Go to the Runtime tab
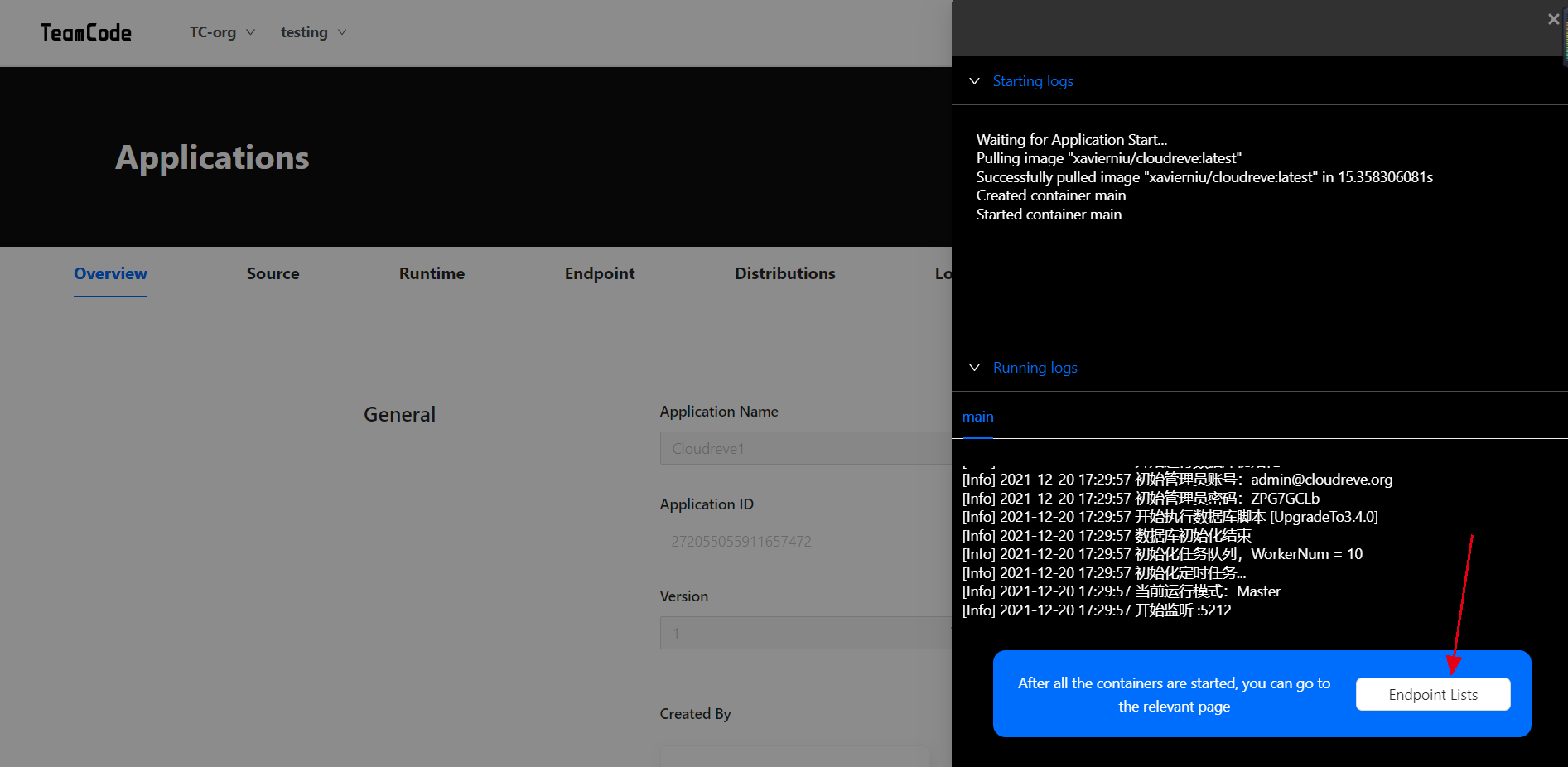 click(432, 273)
